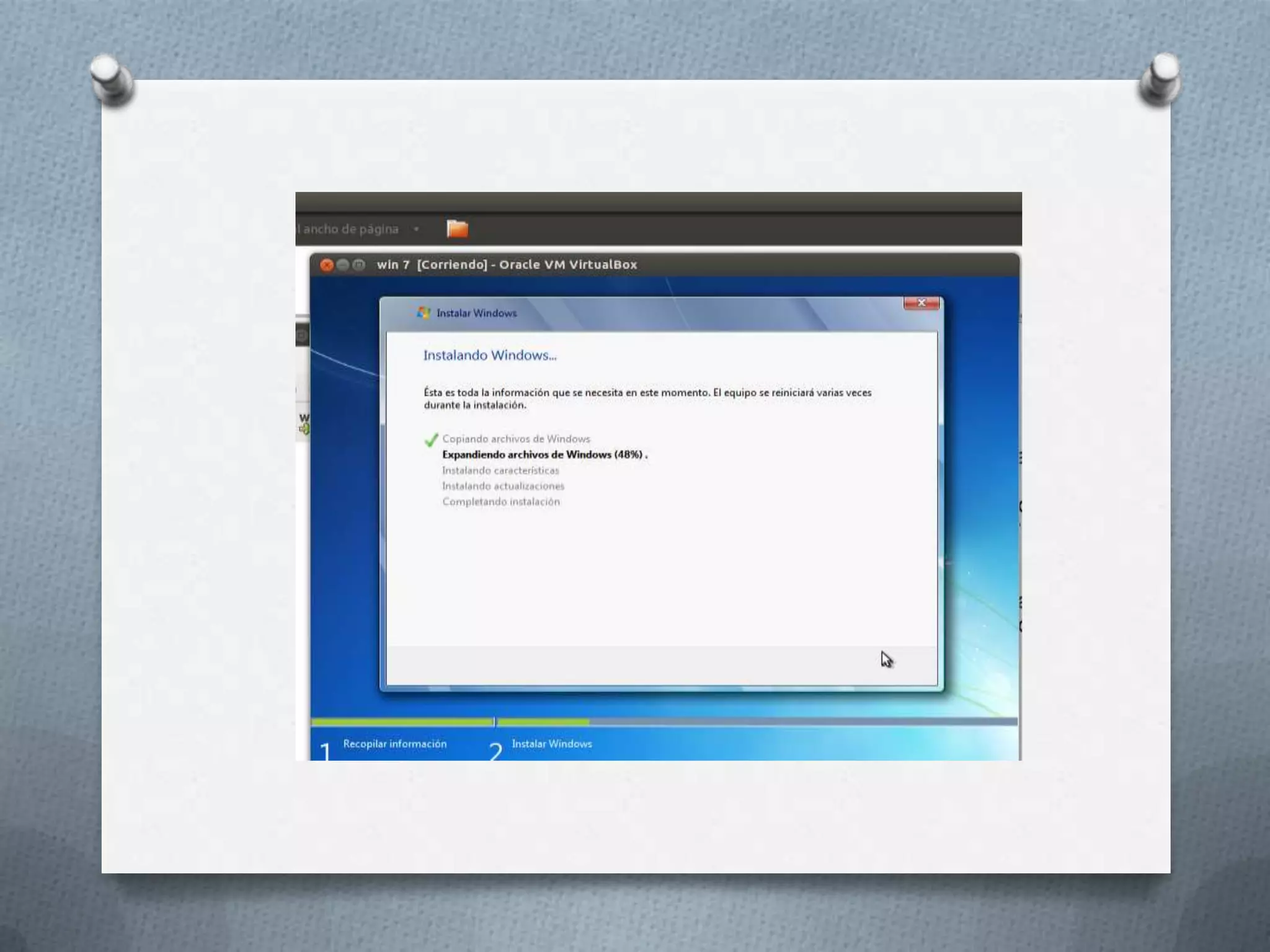Screen dimensions: 1270x952
Task: Minimize the VirtualBox win 7 window
Action: [342, 265]
